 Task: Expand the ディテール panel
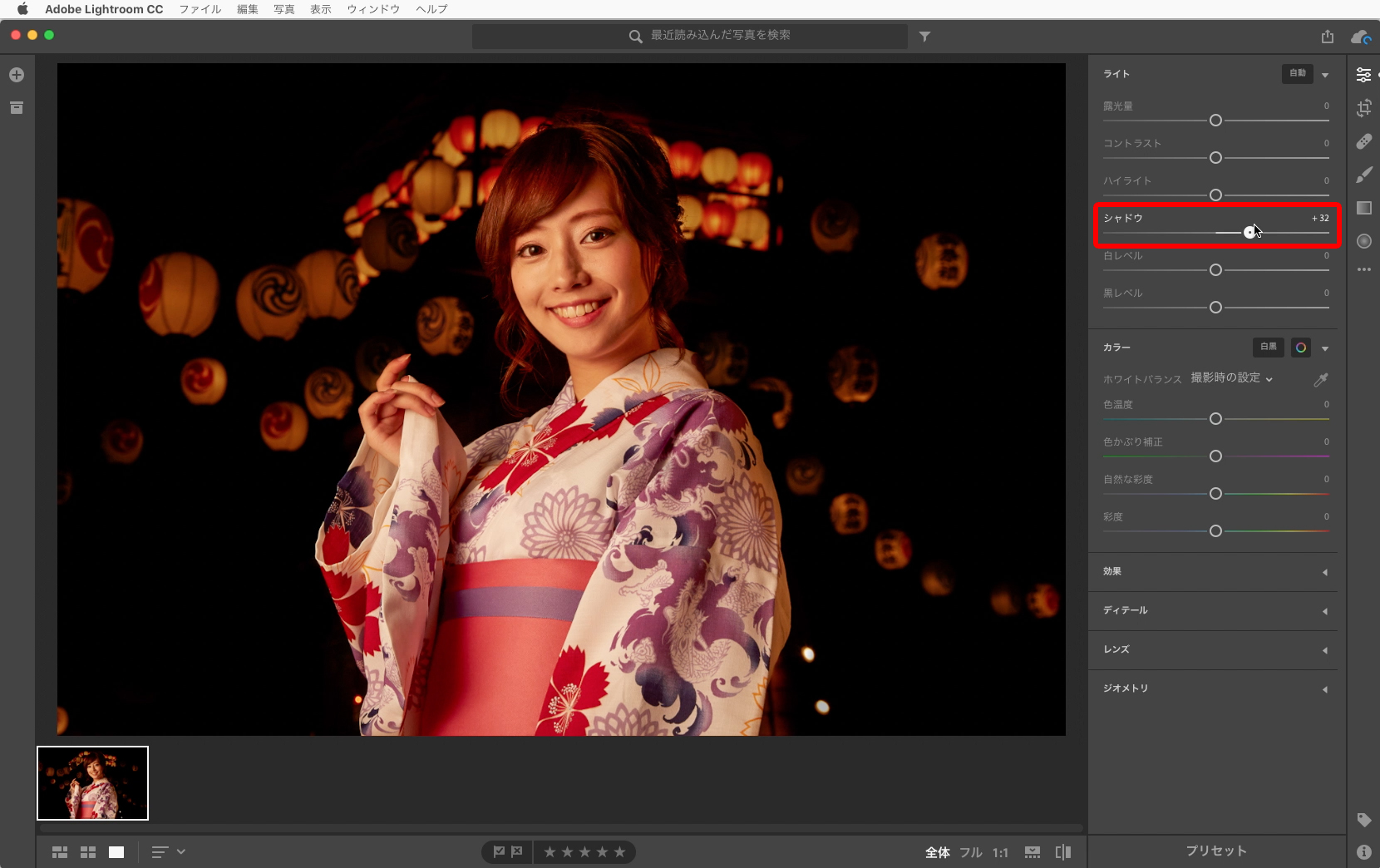click(x=1214, y=611)
